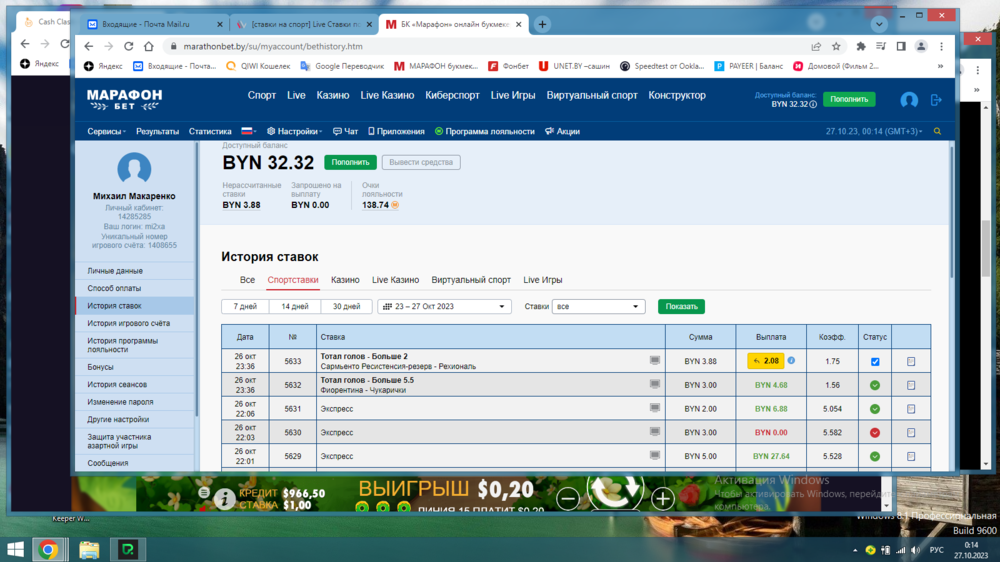Open Бонусы in the left sidebar
Viewport: 1000px width, 562px height.
click(100, 367)
